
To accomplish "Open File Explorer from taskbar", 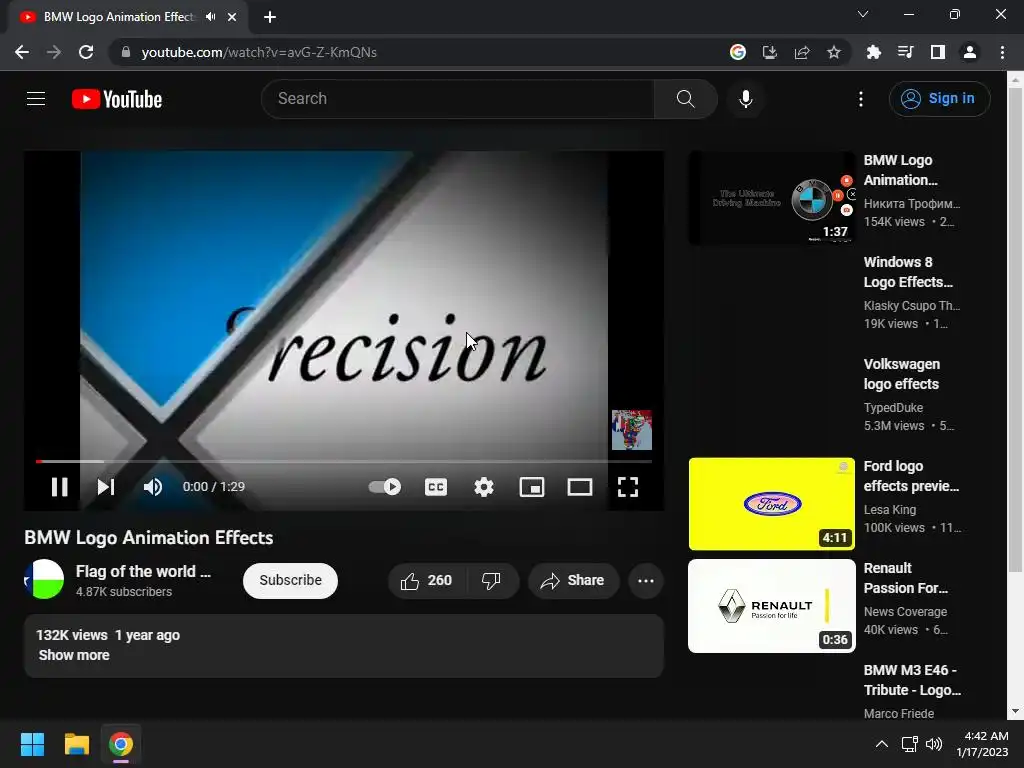I will click(76, 744).
